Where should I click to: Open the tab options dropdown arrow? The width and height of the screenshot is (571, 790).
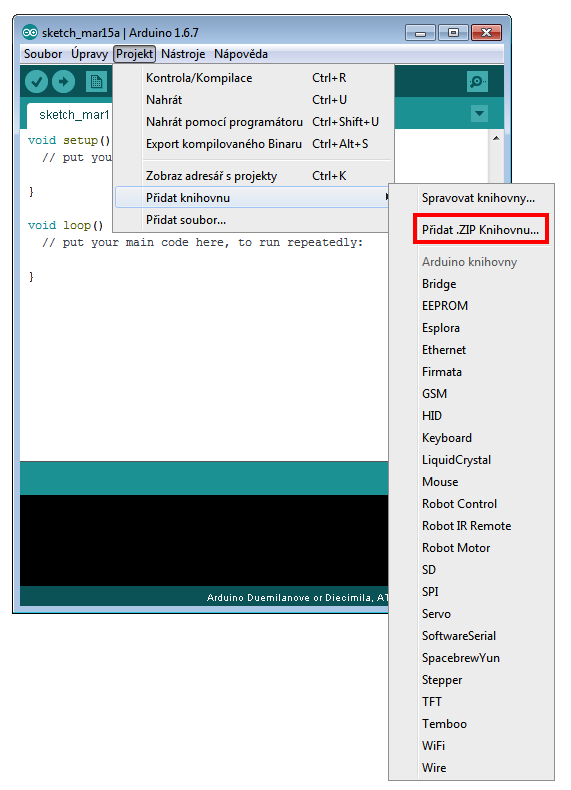pos(479,113)
